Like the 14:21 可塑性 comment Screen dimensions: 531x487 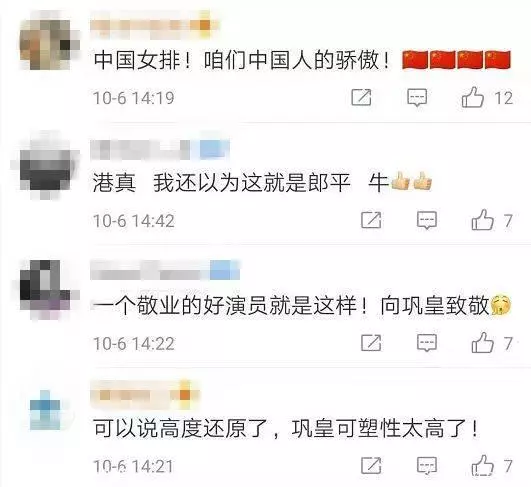[482, 466]
